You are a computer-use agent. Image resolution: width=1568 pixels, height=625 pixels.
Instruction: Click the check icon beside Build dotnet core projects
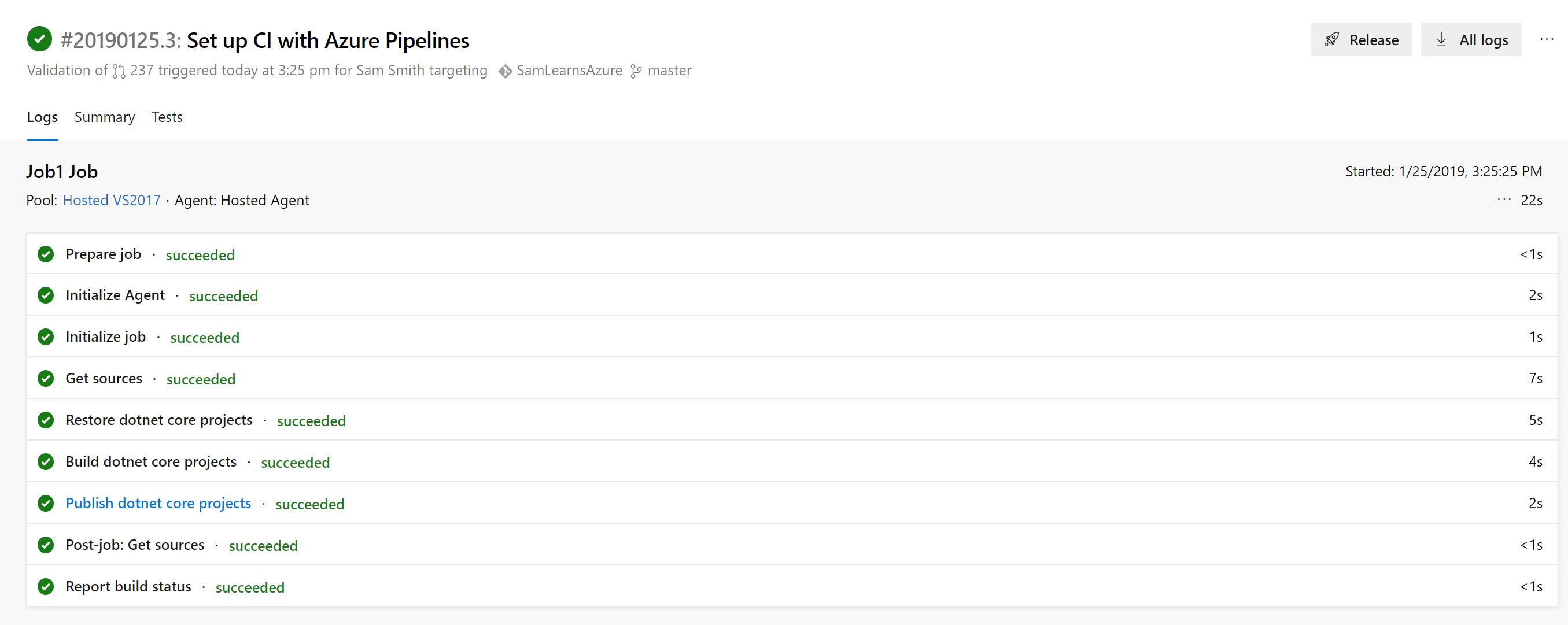point(46,462)
